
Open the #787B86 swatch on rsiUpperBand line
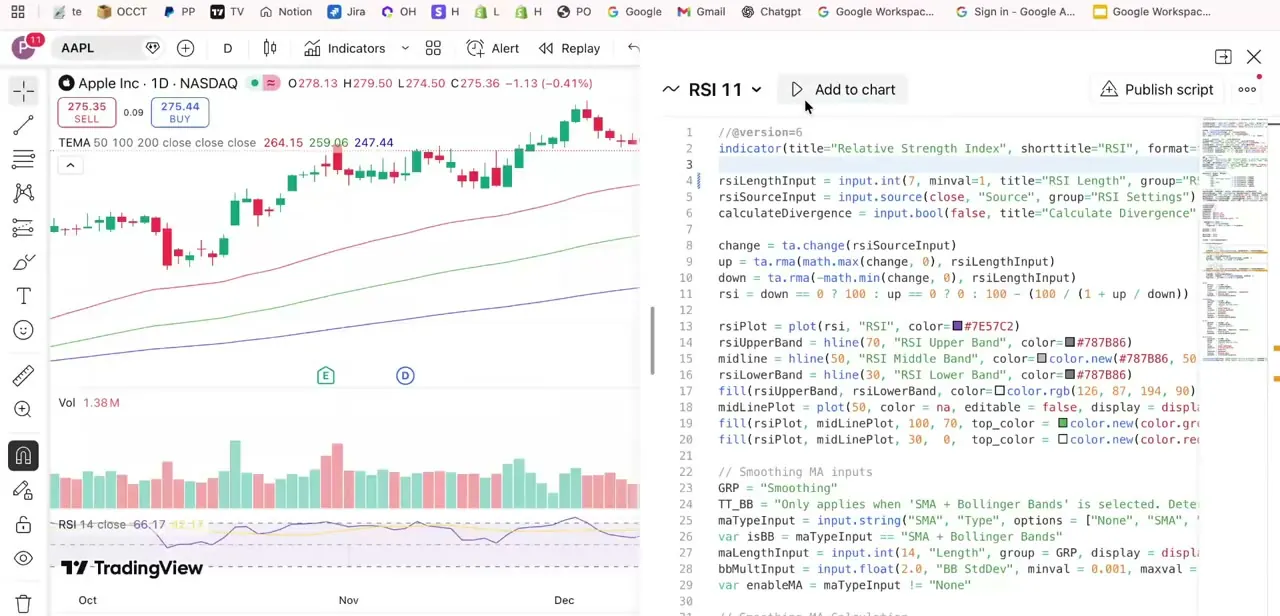pyautogui.click(x=1070, y=342)
